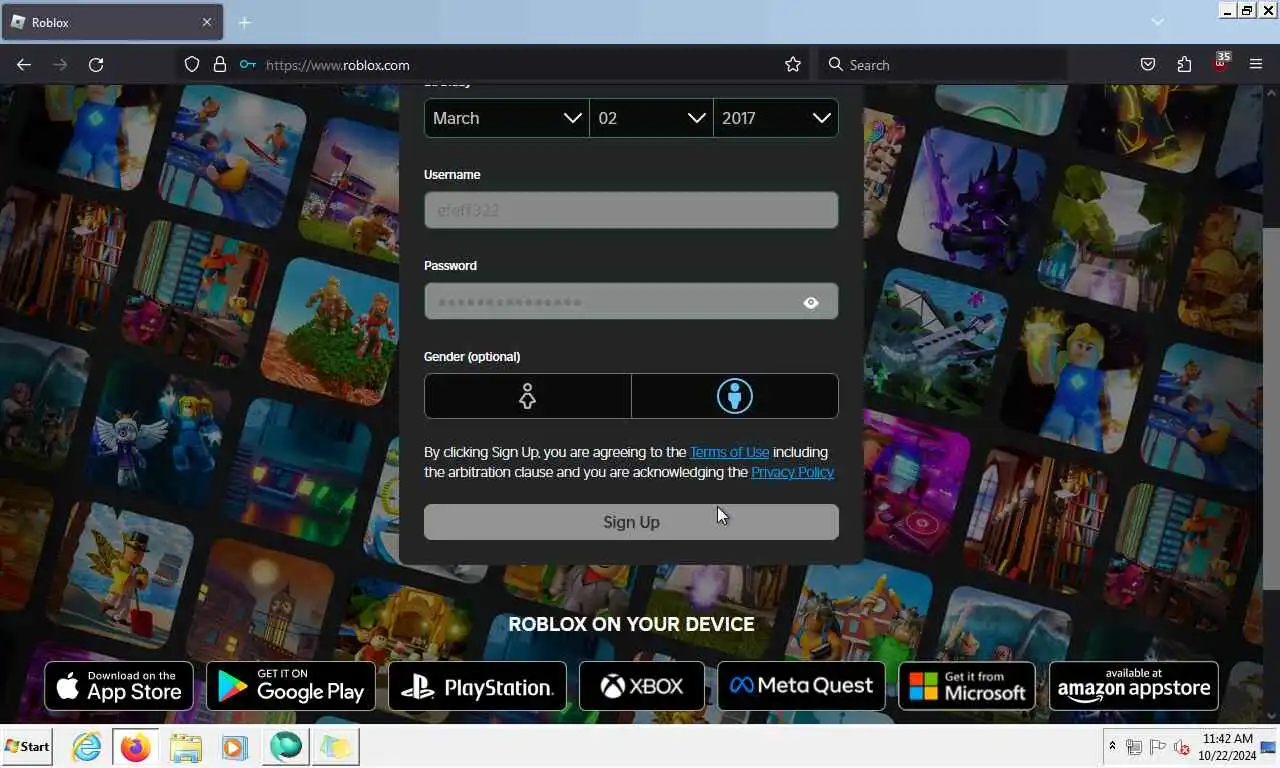Open the birthday day dropdown showing 02
The image size is (1280, 768).
[651, 118]
